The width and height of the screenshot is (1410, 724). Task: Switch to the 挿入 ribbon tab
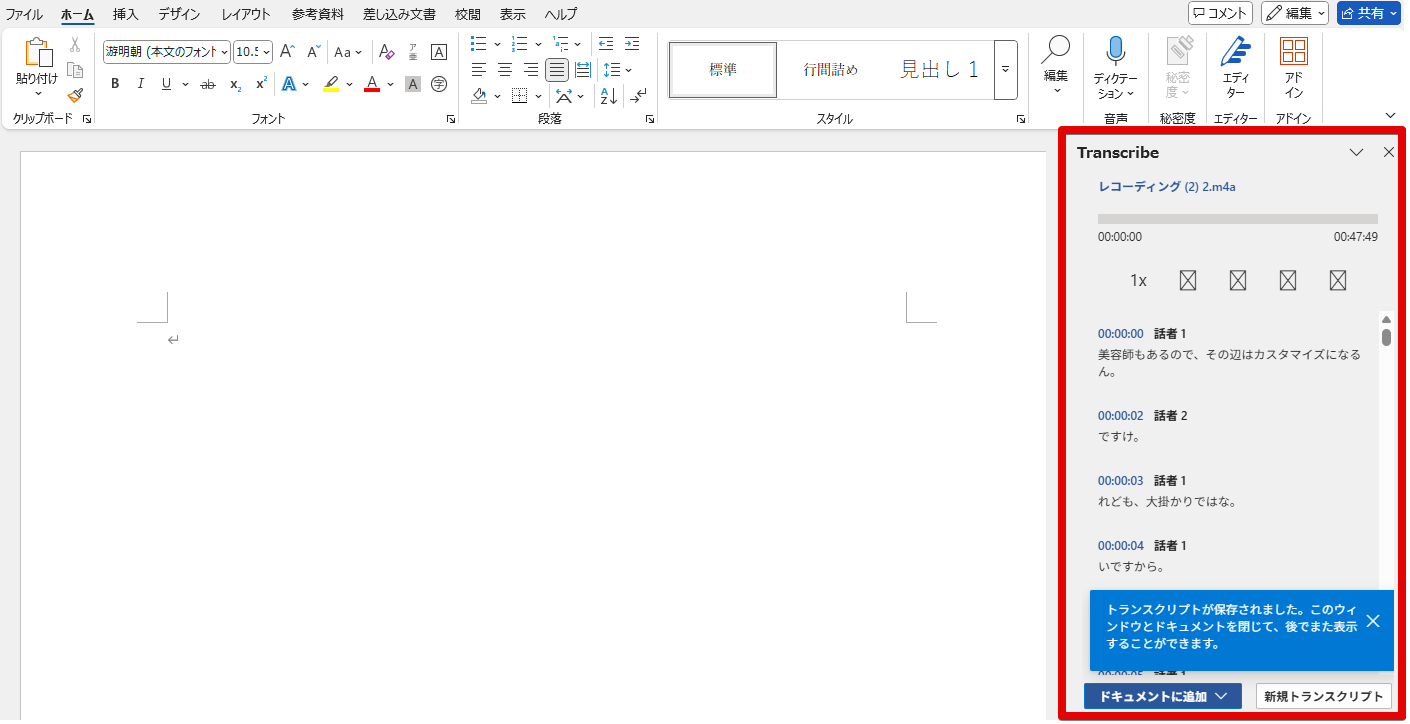pos(124,14)
